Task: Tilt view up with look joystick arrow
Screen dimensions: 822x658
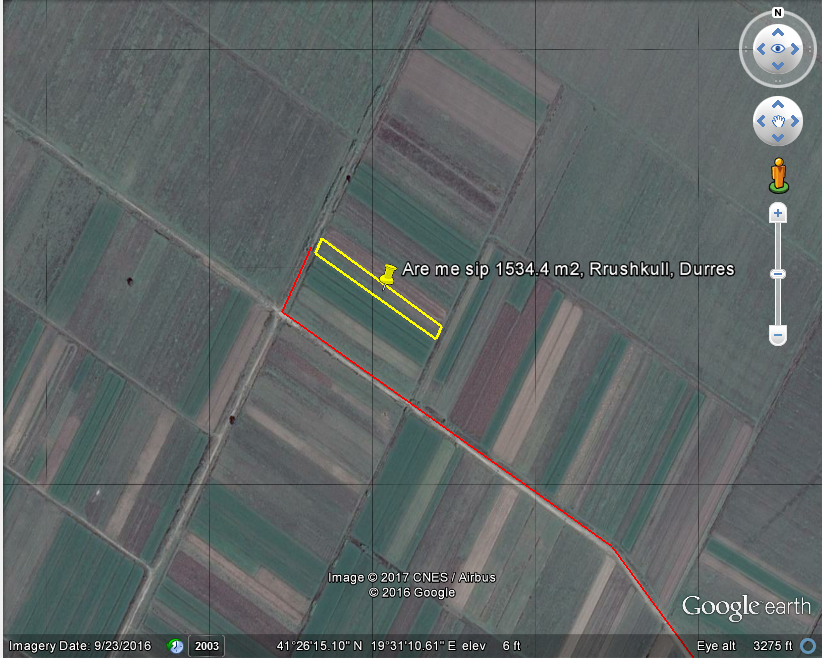Action: pos(778,33)
